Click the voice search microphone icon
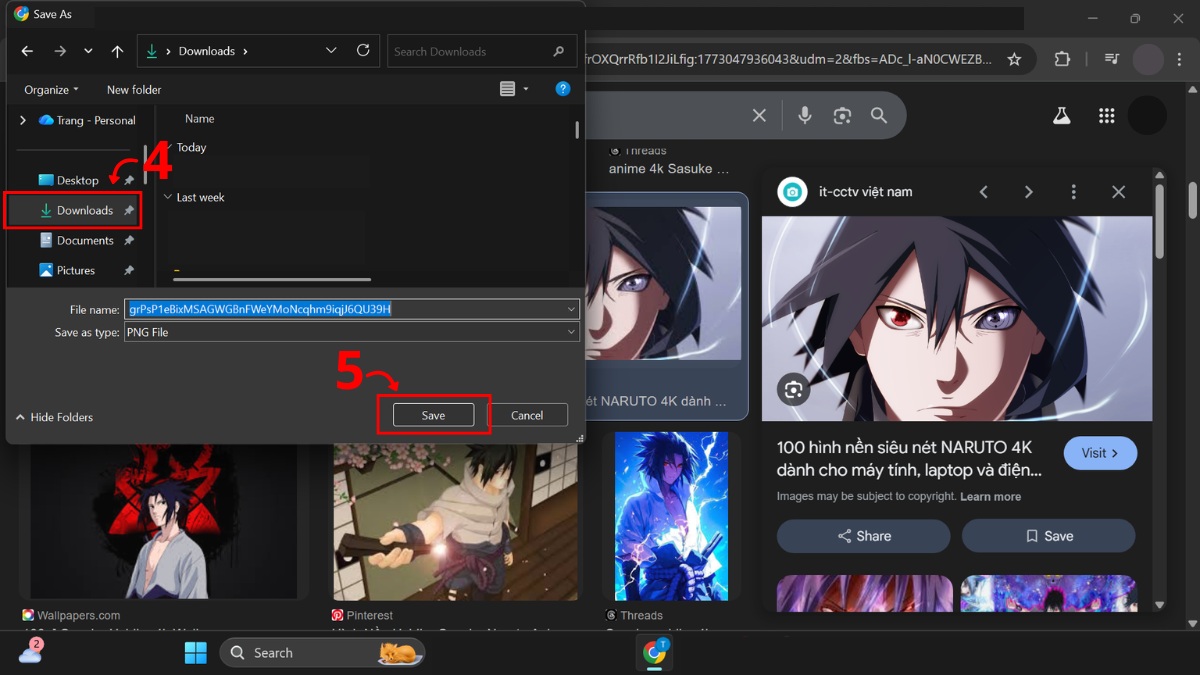The height and width of the screenshot is (675, 1200). coord(806,115)
